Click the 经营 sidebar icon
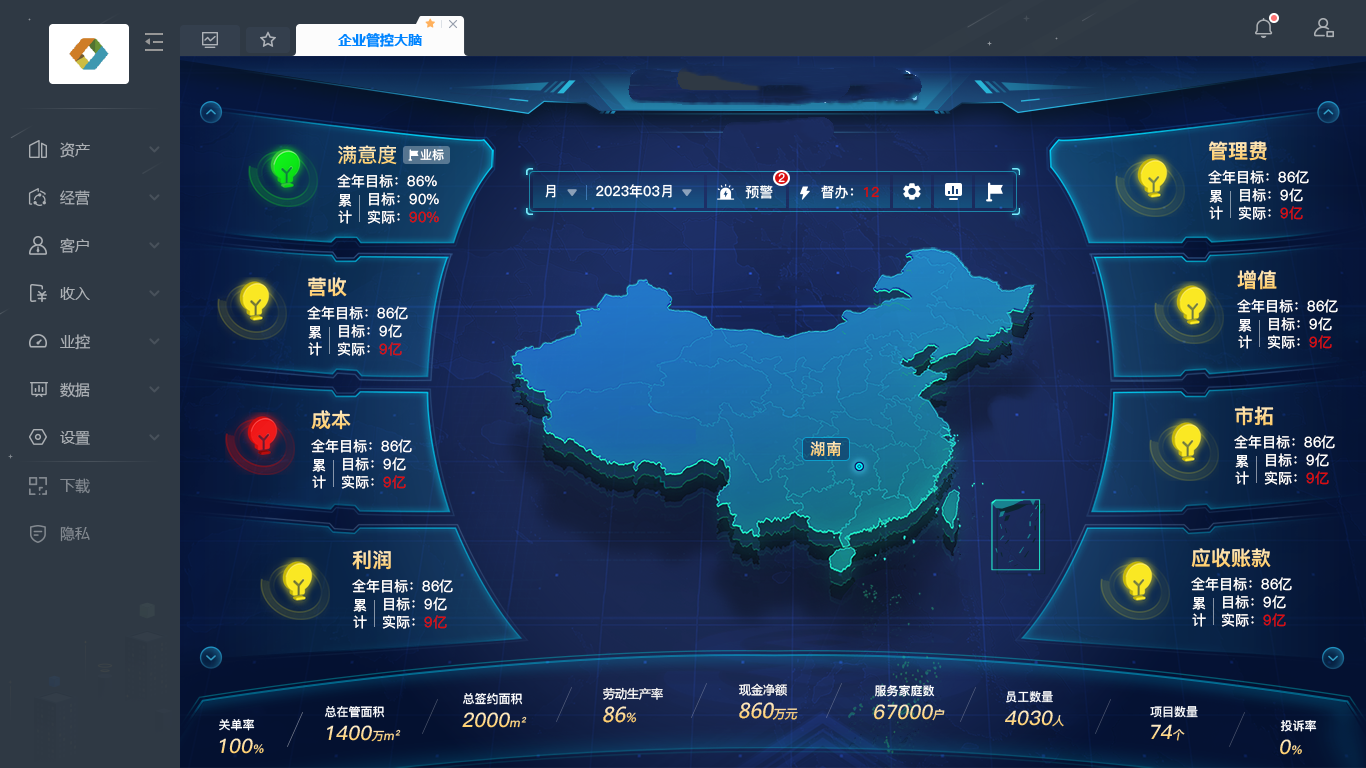Image resolution: width=1366 pixels, height=768 pixels. [38, 197]
